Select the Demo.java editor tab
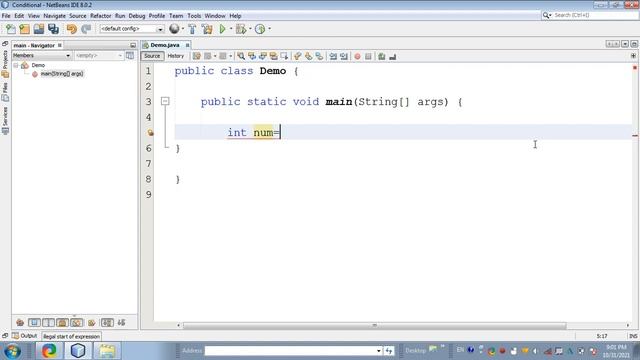The height and width of the screenshot is (360, 640). coord(164,45)
